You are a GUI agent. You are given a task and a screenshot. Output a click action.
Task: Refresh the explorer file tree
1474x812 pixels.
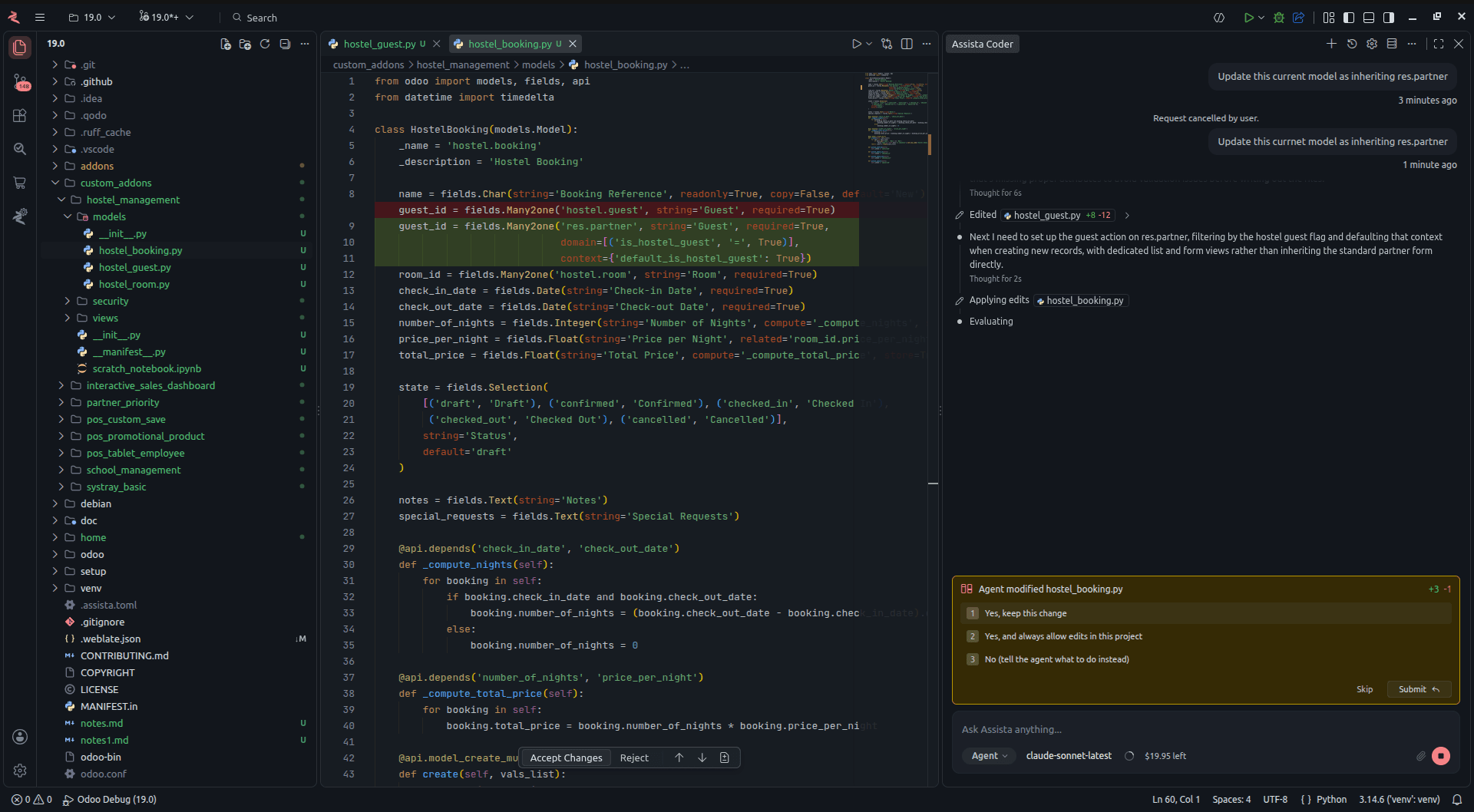pos(265,44)
